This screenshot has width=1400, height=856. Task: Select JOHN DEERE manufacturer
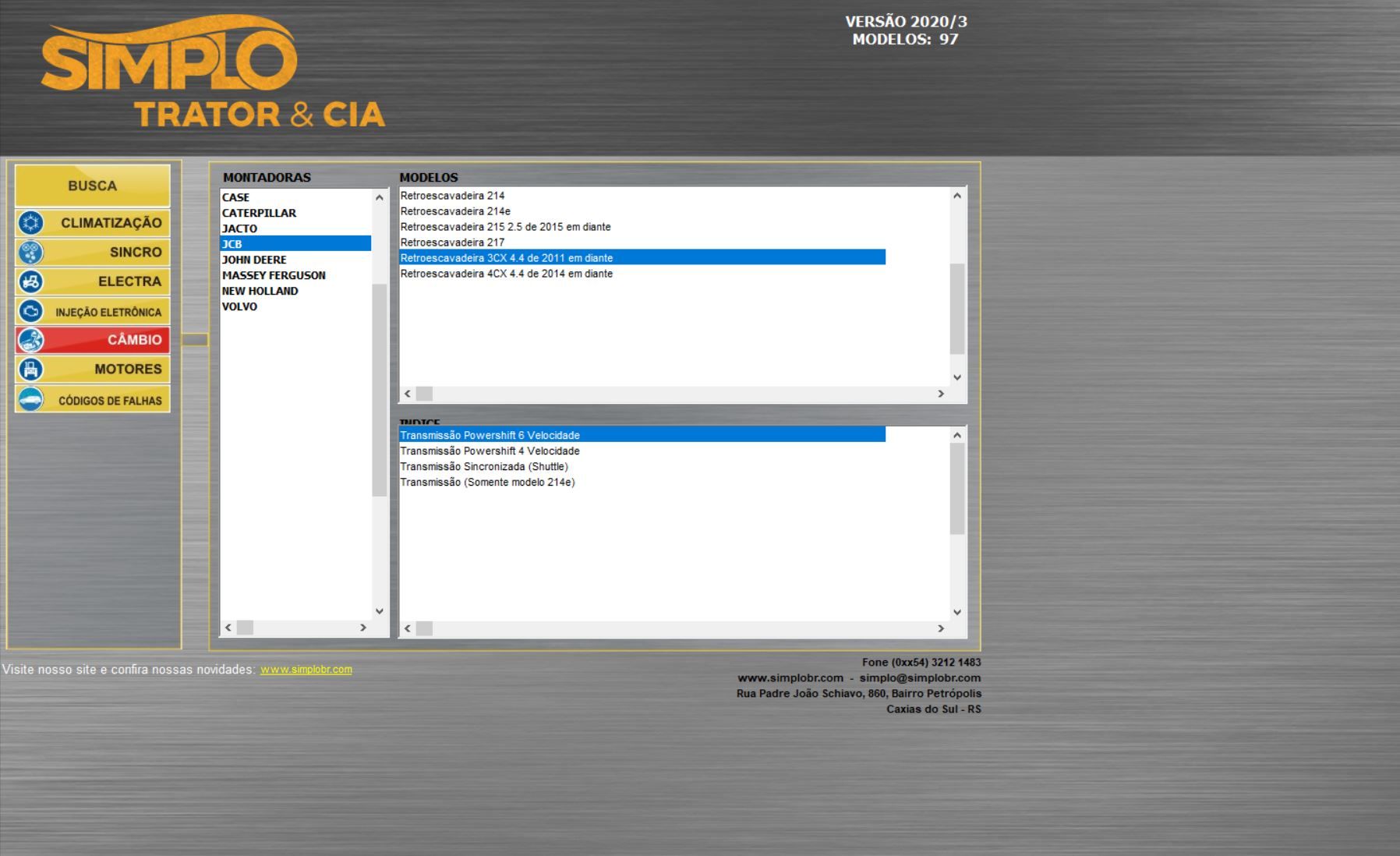point(254,260)
